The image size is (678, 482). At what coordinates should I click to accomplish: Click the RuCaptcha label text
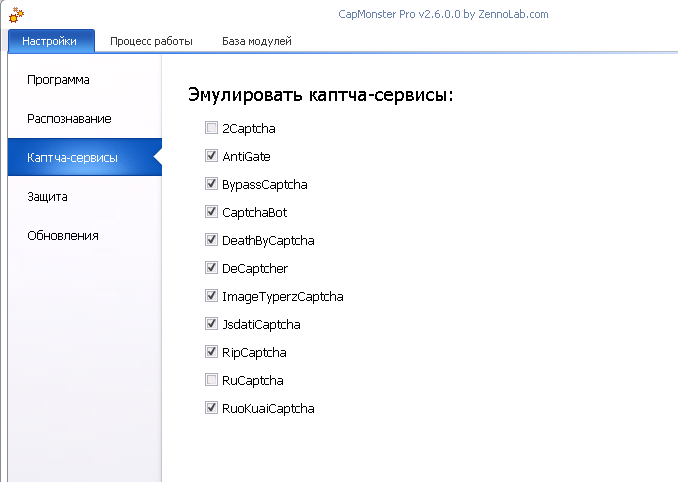[253, 381]
